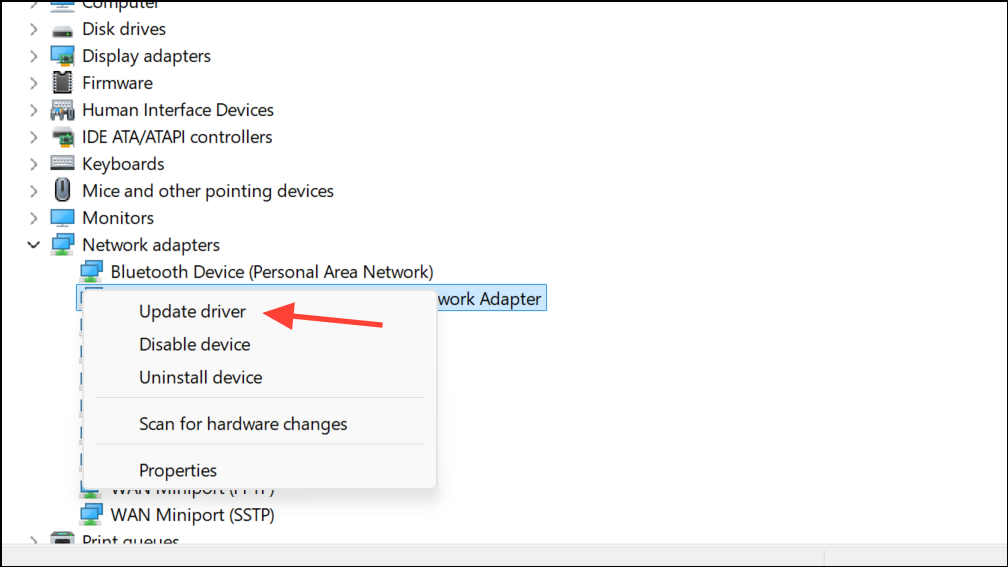
Task: Click the mouse icon for pointing devices
Action: click(62, 191)
